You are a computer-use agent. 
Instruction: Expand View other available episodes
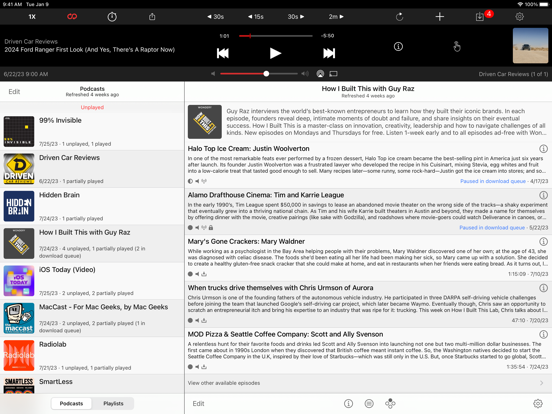pyautogui.click(x=368, y=383)
